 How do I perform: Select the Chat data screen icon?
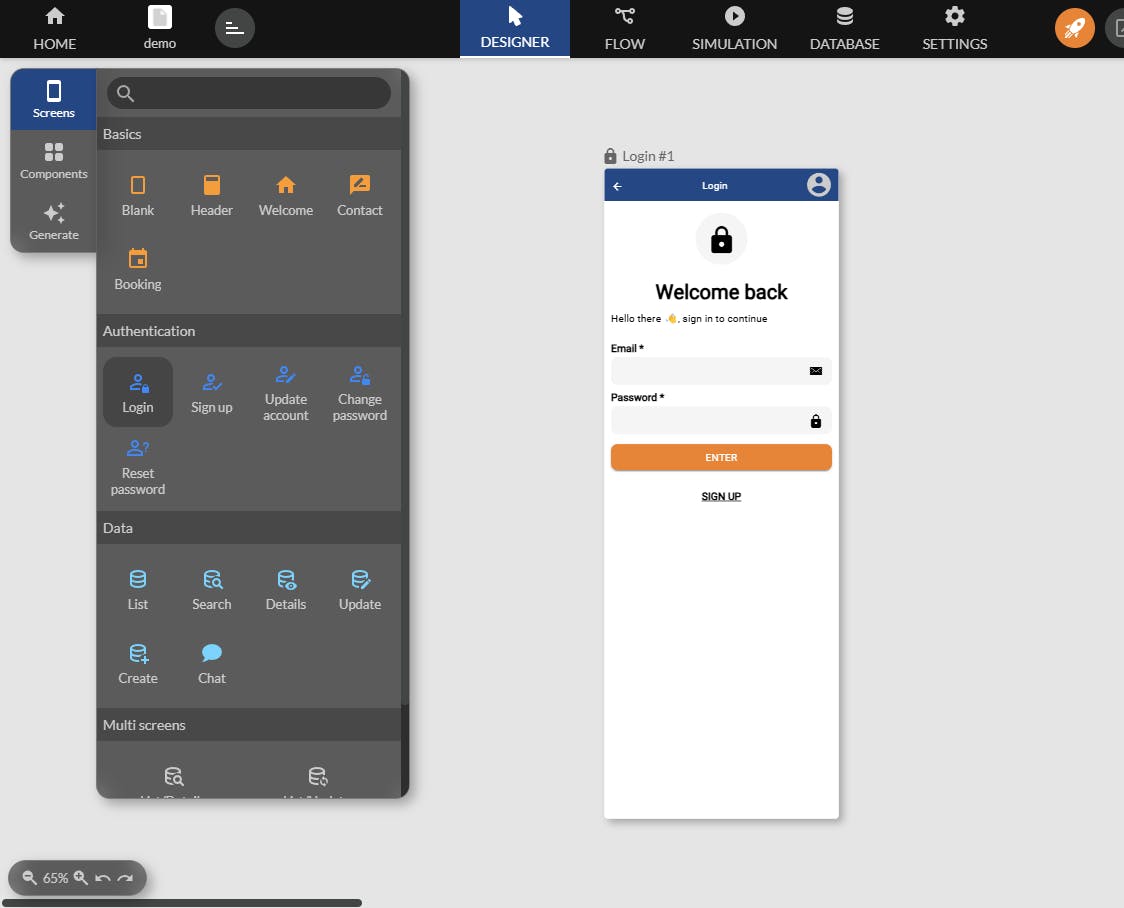pos(211,653)
